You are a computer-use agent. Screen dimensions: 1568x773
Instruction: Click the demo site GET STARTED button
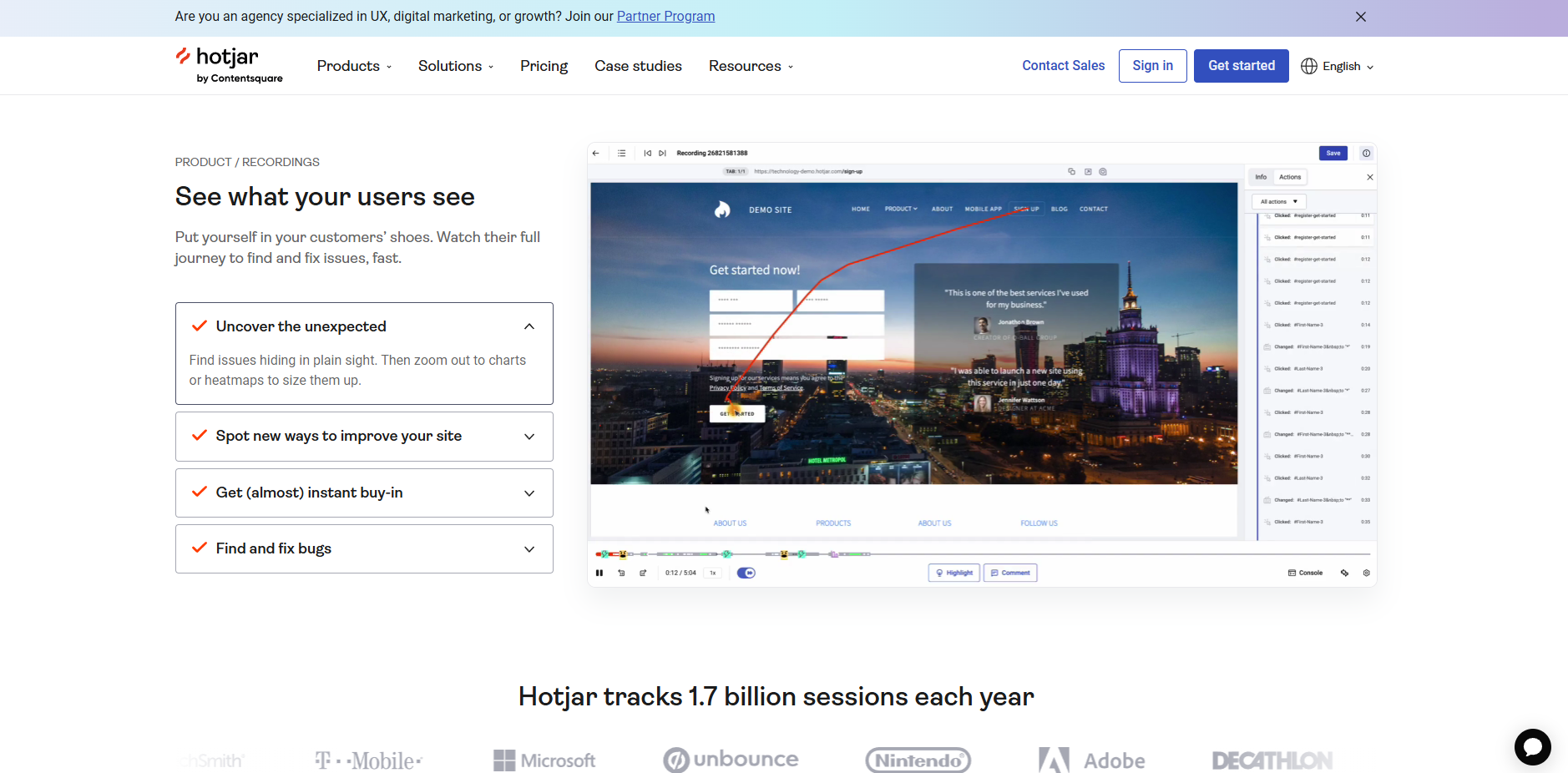(737, 413)
